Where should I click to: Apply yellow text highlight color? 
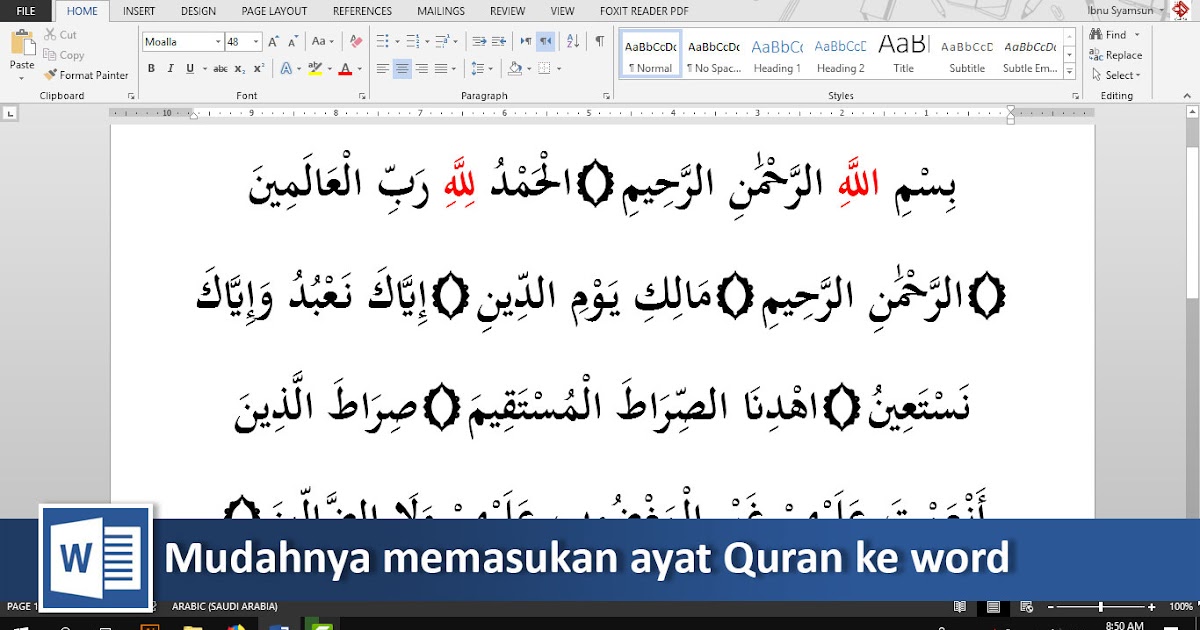(315, 69)
